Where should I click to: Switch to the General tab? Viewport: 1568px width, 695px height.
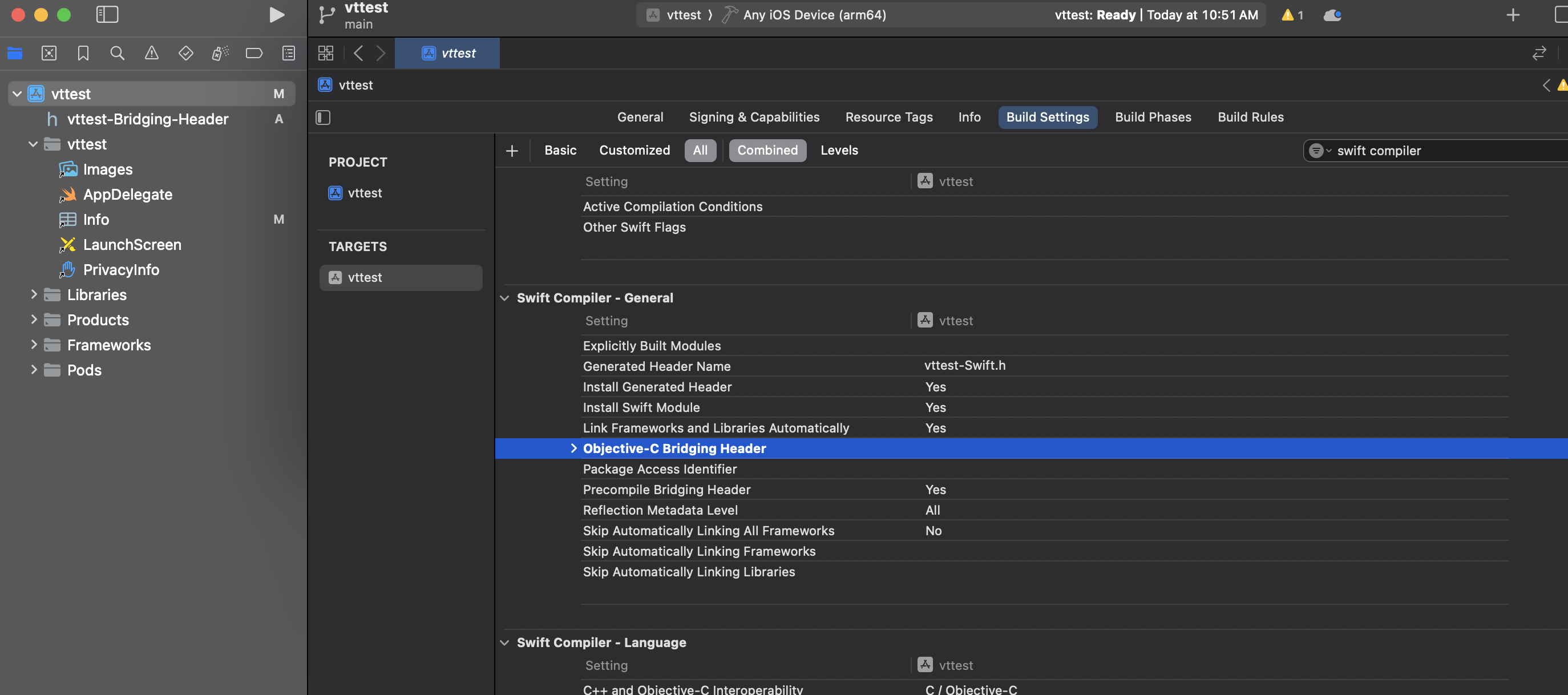640,117
